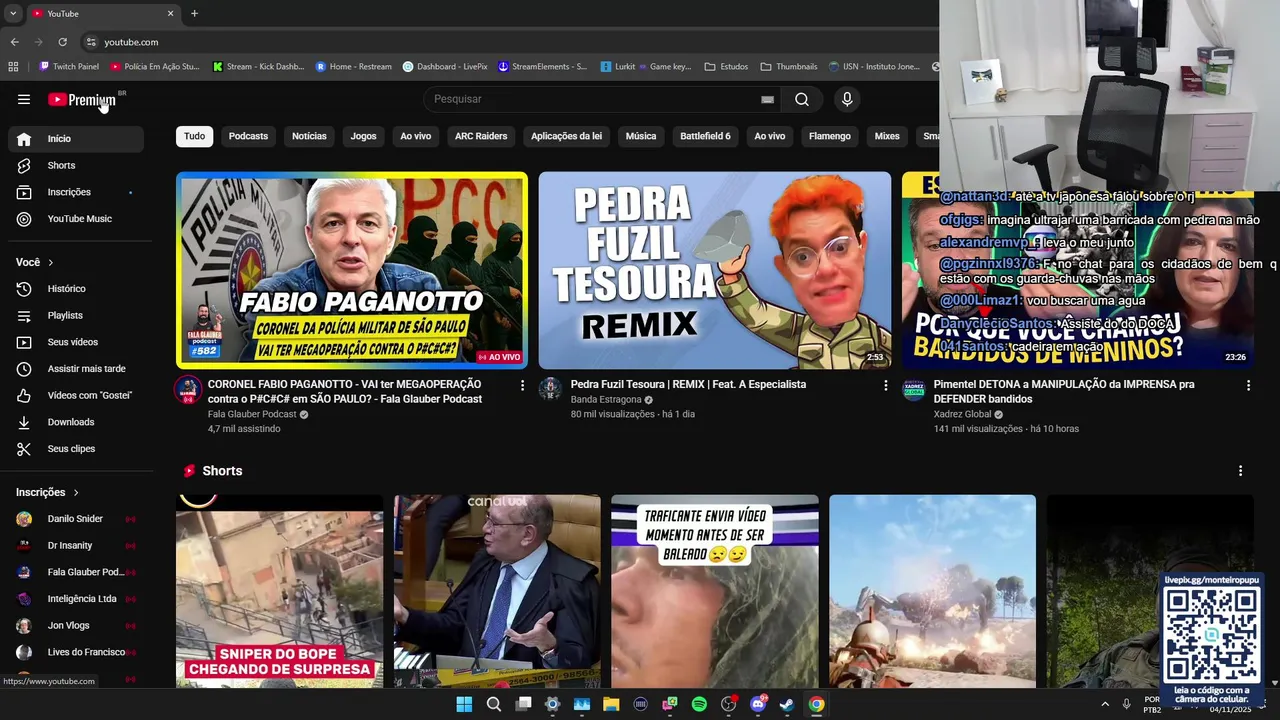Image resolution: width=1280 pixels, height=720 pixels.
Task: Open the Twitch Painel bookmark
Action: tap(69, 67)
